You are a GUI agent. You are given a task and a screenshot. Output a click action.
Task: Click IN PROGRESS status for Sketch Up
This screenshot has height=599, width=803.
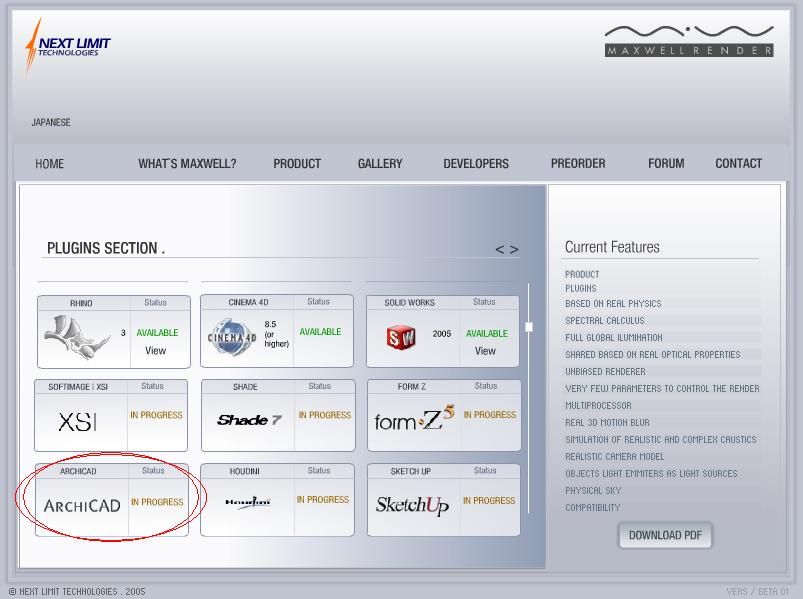tap(489, 500)
